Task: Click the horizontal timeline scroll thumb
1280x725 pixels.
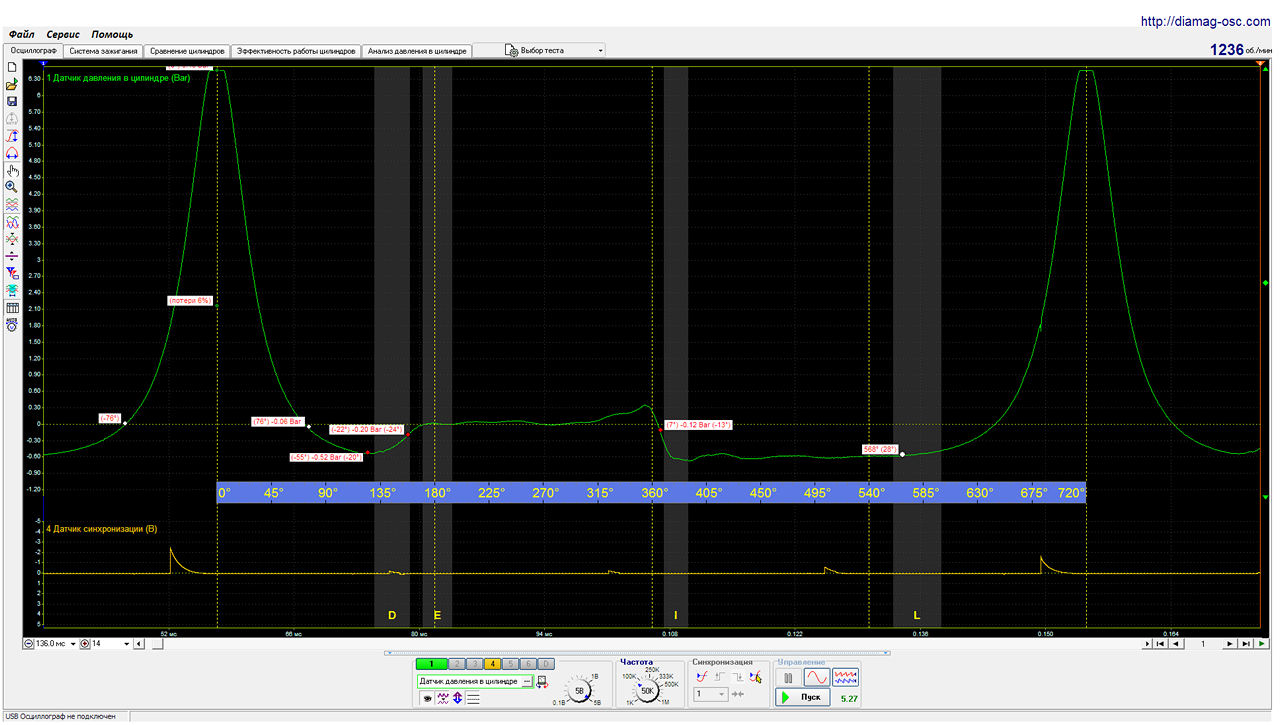Action: pyautogui.click(x=158, y=644)
